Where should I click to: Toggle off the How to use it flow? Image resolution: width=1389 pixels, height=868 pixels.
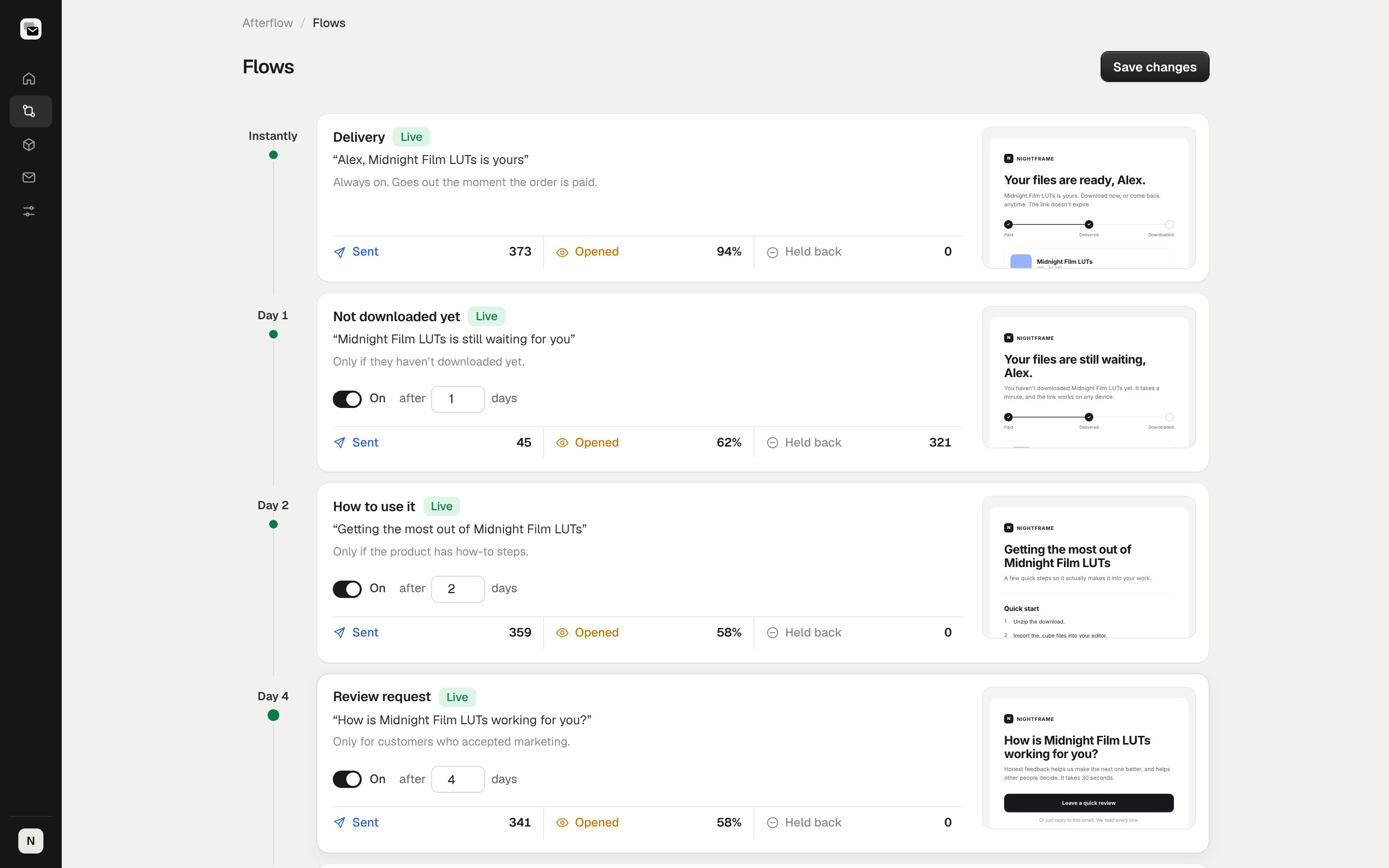(x=347, y=589)
